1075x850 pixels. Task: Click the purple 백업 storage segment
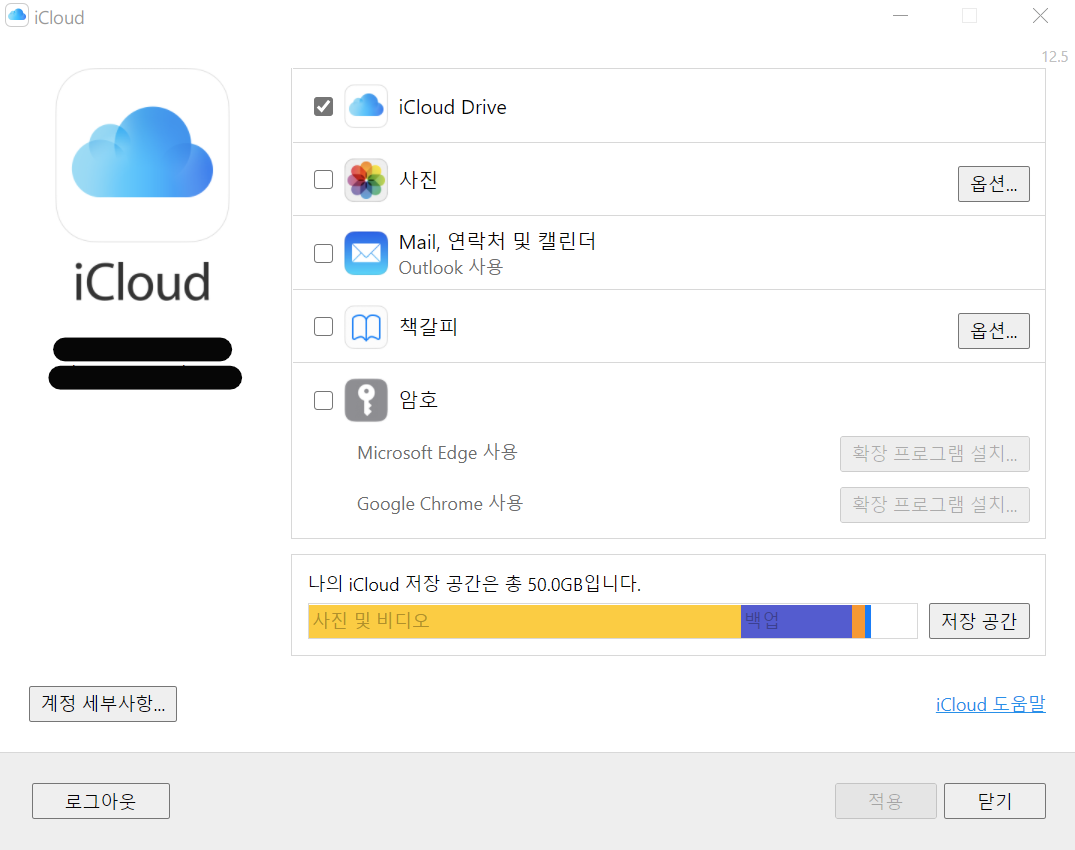click(797, 621)
